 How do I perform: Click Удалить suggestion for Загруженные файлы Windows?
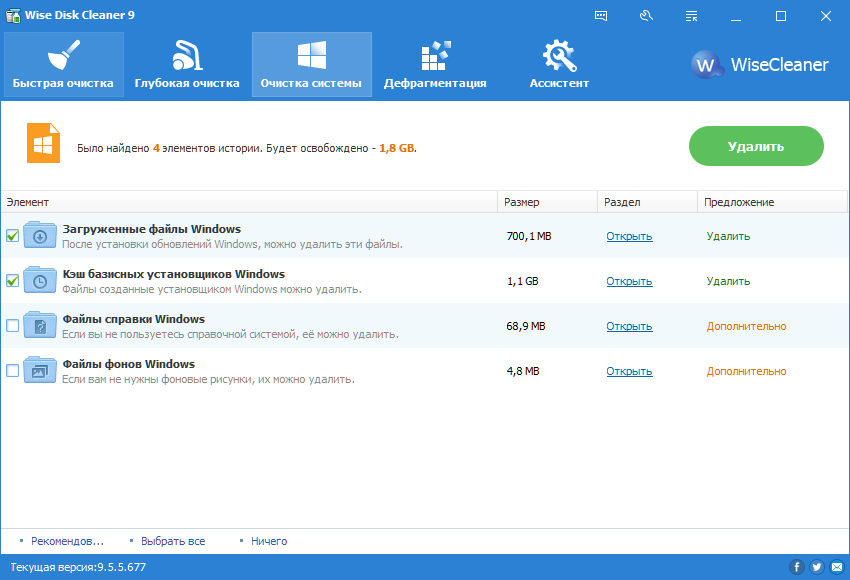728,236
